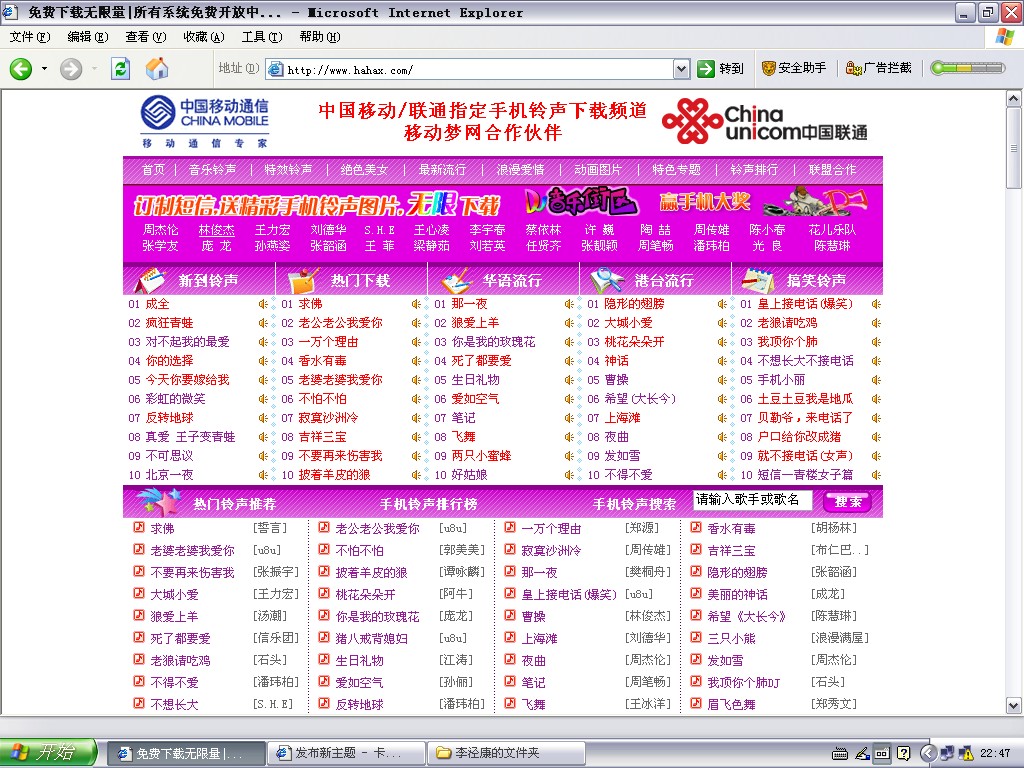
Task: Open the 音乐铃声 navigation tab
Action: tap(212, 170)
